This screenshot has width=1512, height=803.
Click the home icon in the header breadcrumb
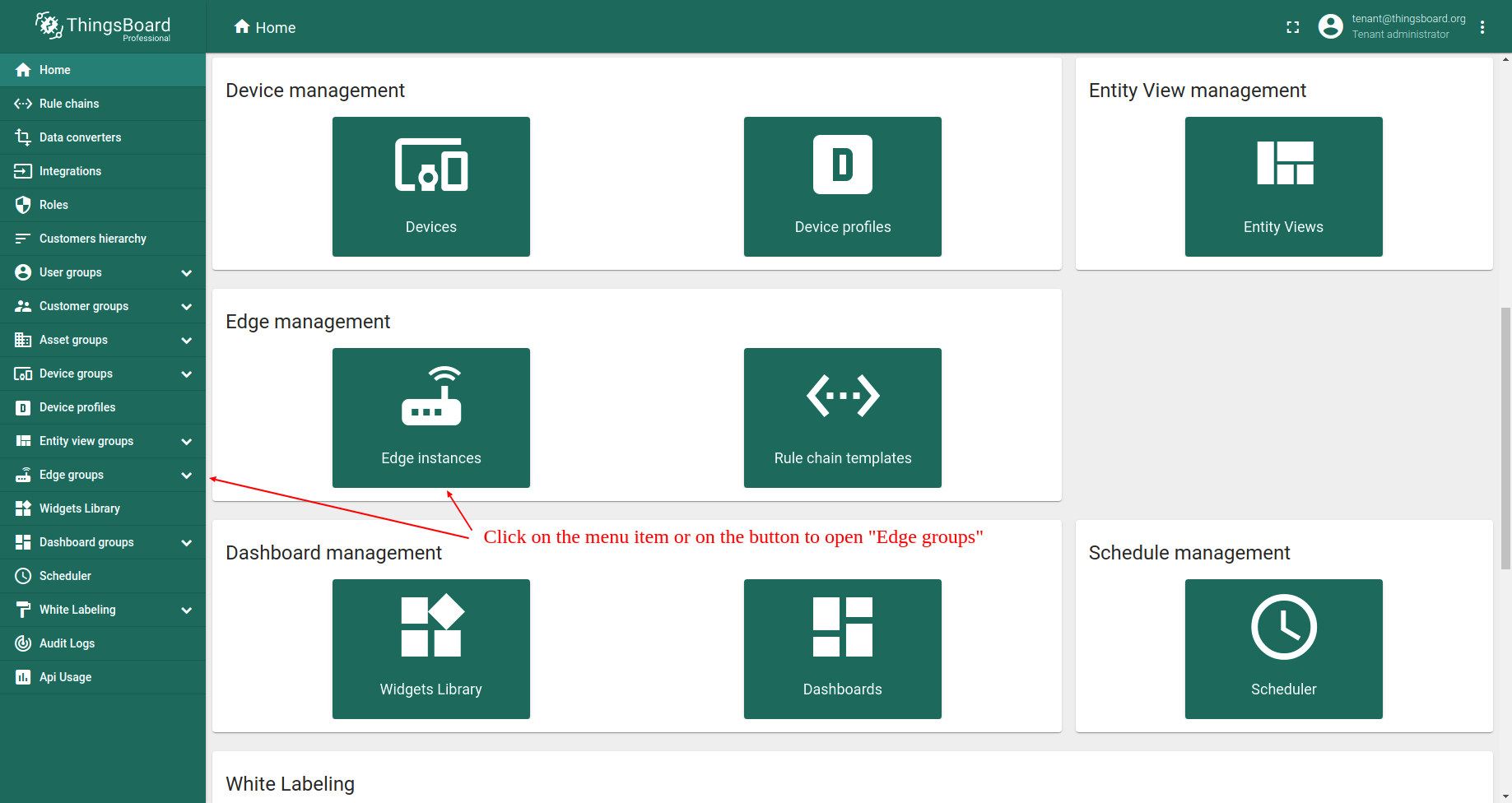click(242, 26)
